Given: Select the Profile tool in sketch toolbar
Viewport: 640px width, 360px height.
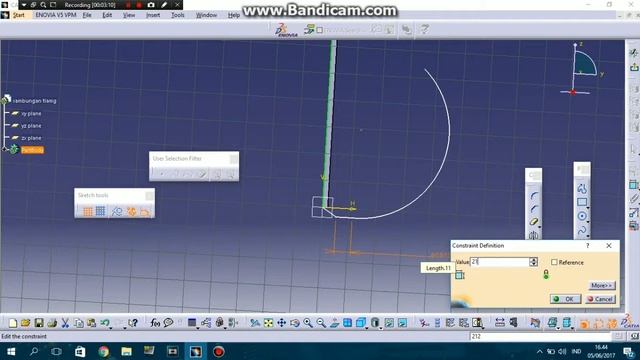Looking at the screenshot, I should click(x=582, y=189).
